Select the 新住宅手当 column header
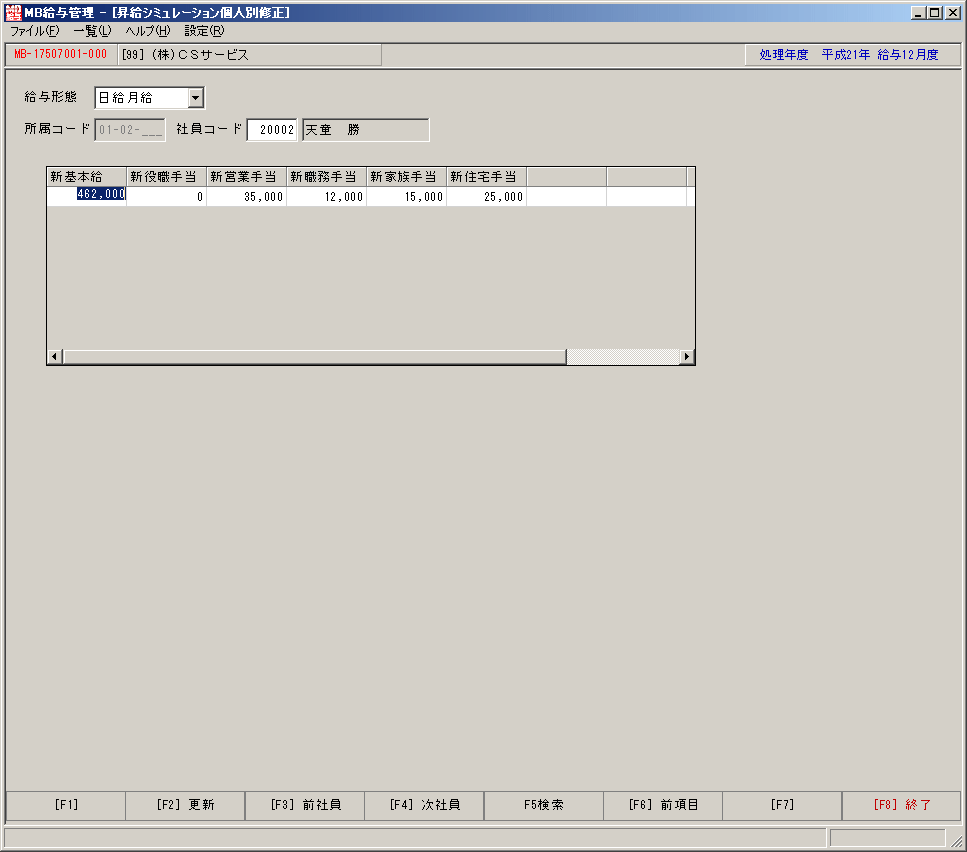This screenshot has width=967, height=852. pyautogui.click(x=487, y=177)
